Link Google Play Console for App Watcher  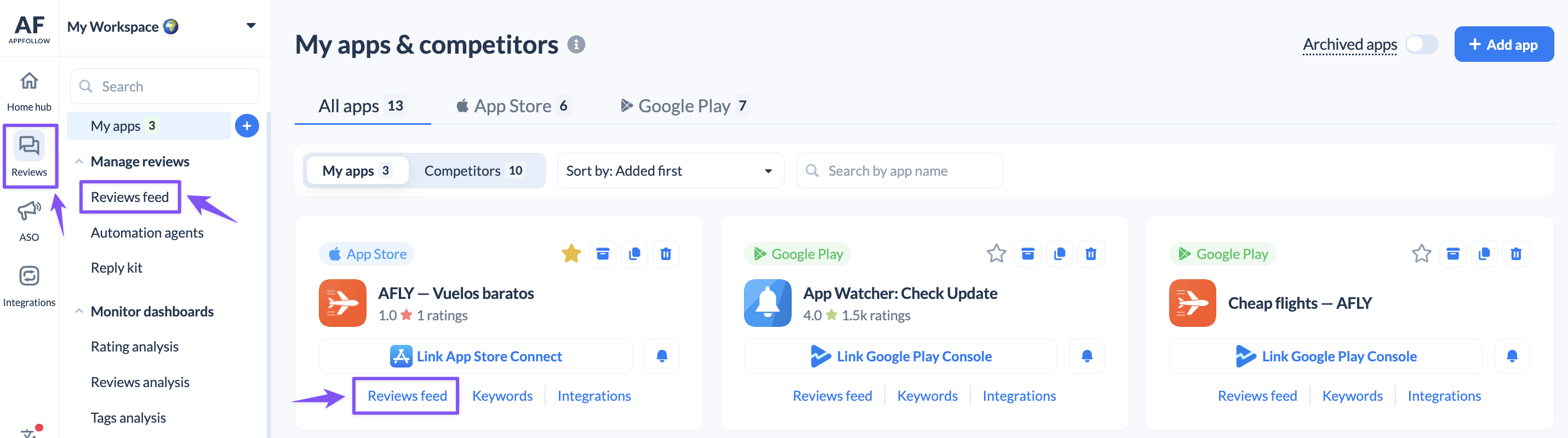pyautogui.click(x=900, y=356)
